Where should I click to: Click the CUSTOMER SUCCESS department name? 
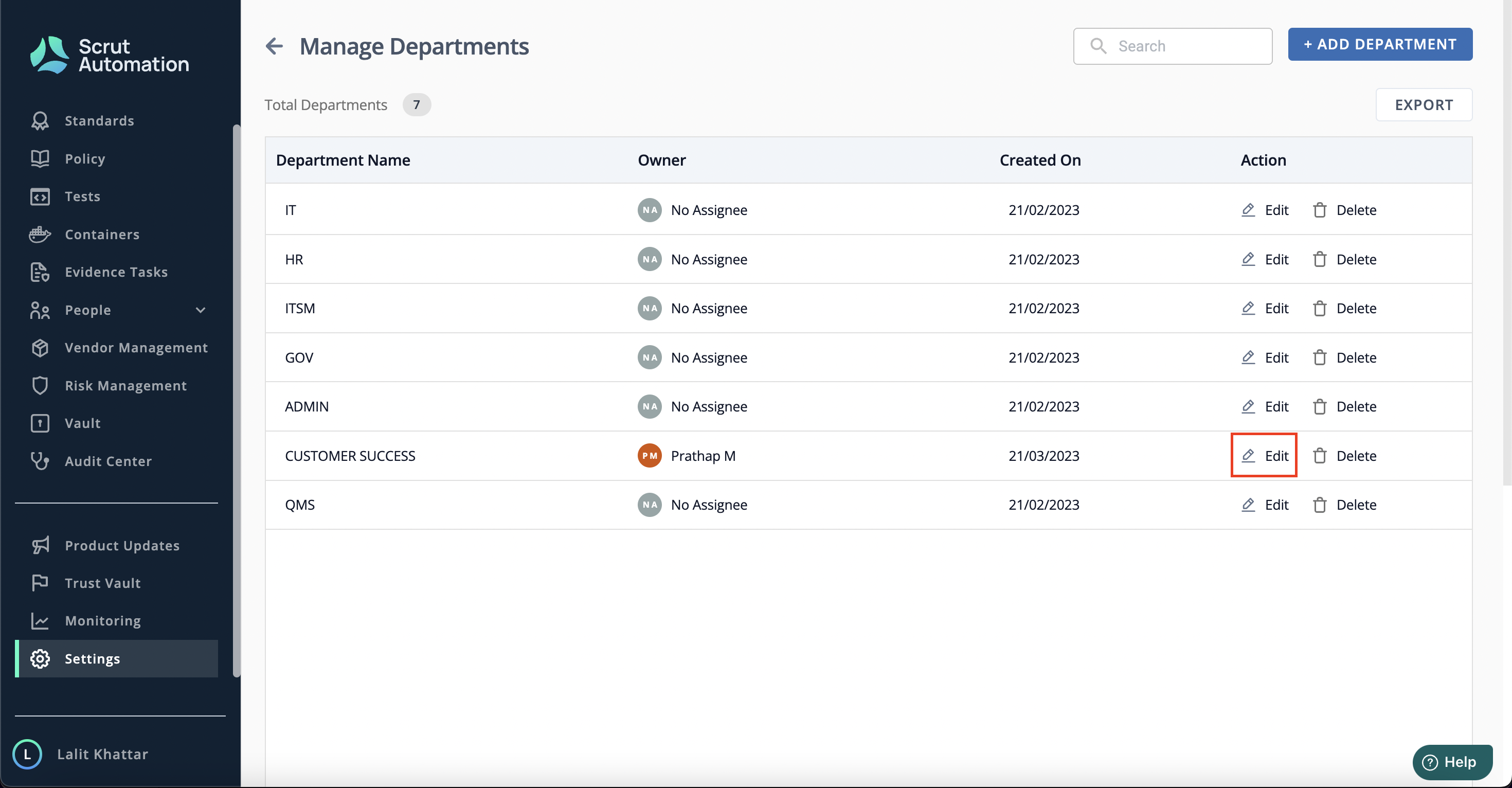click(x=350, y=455)
